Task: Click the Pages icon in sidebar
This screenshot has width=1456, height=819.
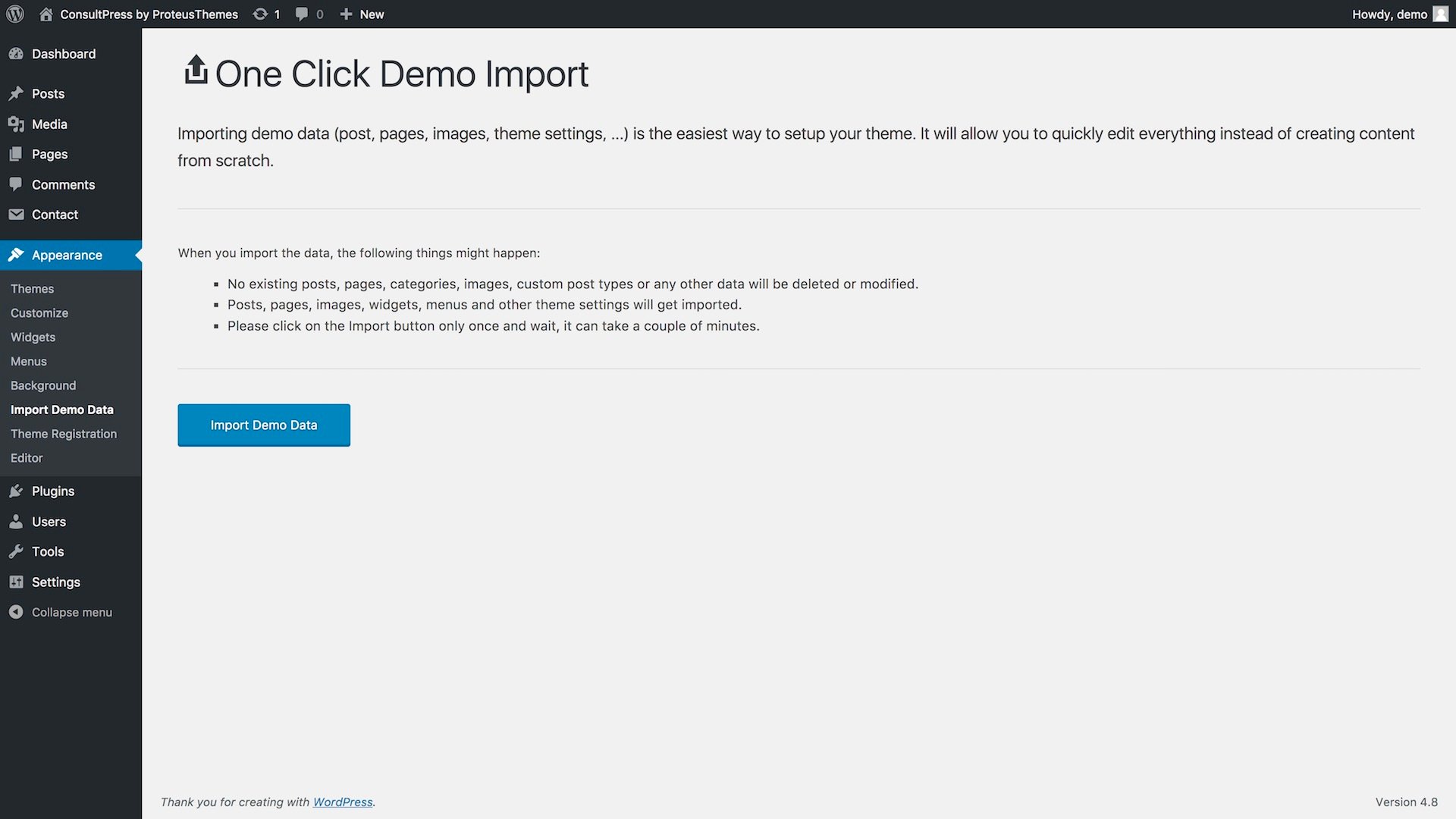Action: (x=16, y=155)
